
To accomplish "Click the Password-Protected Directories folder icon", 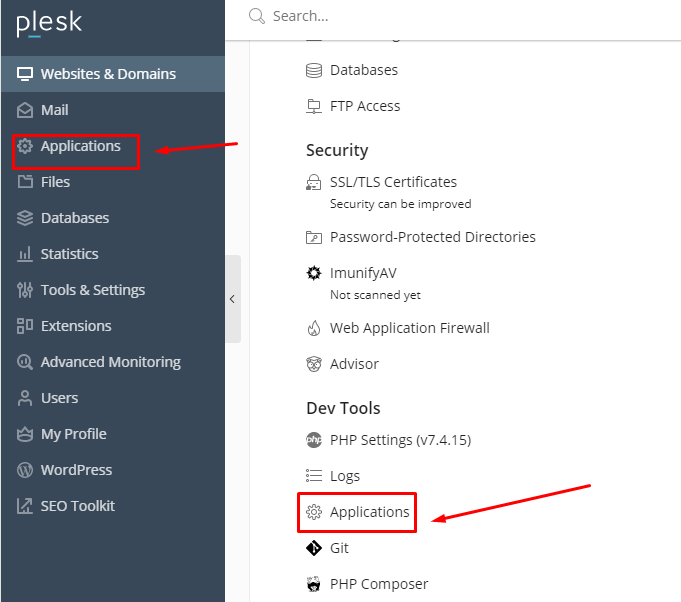I will point(314,237).
